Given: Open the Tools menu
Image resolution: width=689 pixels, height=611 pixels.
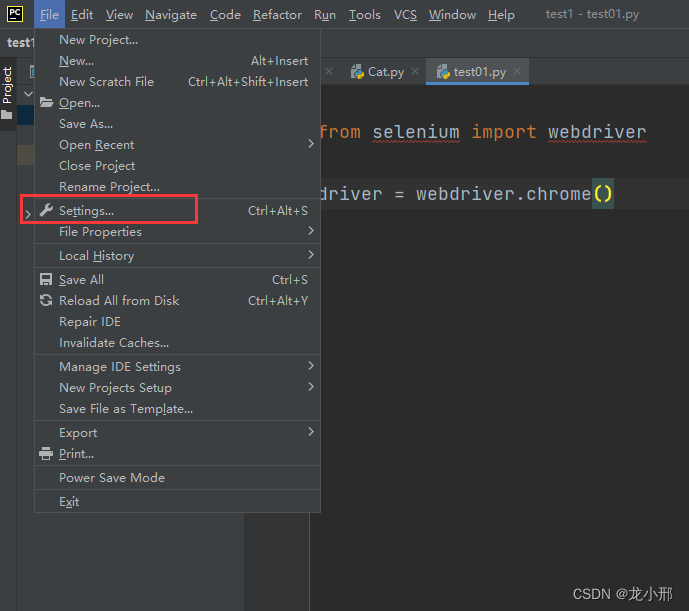Looking at the screenshot, I should point(364,15).
